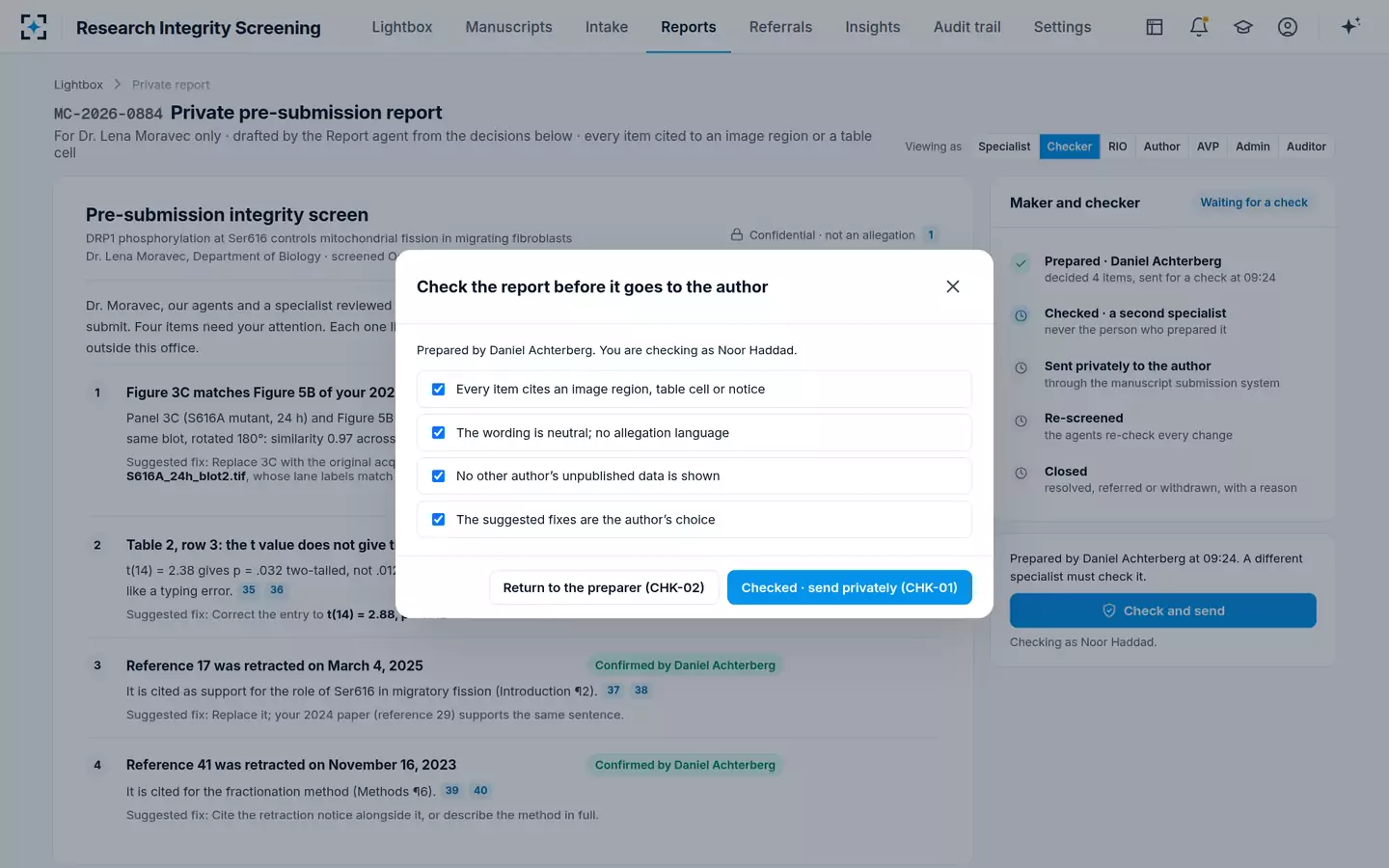Screen dimensions: 1389x868
Task: Open the Audit trail tab
Action: [x=967, y=27]
